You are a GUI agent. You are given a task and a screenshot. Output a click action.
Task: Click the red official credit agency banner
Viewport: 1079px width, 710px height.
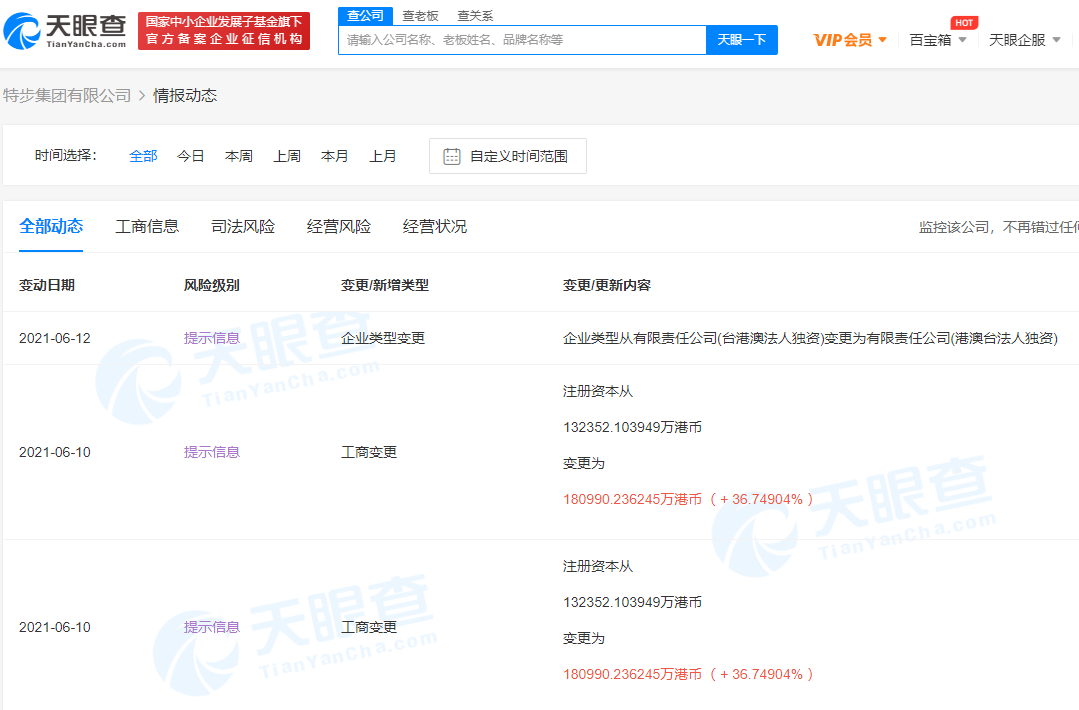[x=224, y=31]
